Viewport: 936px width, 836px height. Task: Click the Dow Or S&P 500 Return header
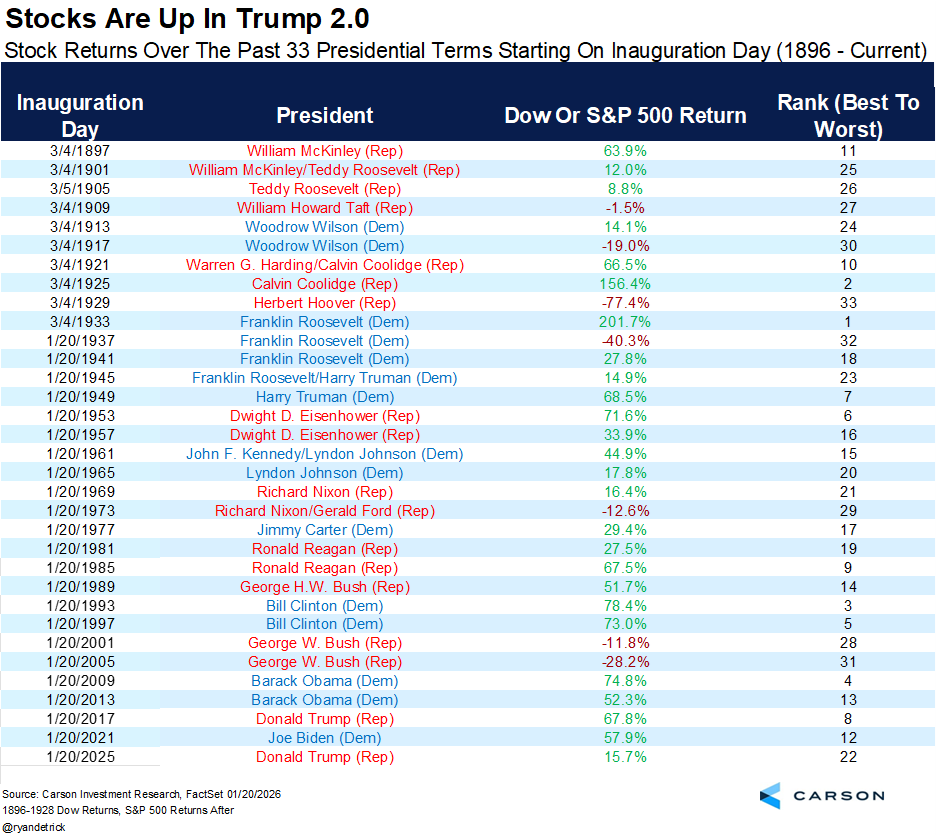click(x=625, y=115)
